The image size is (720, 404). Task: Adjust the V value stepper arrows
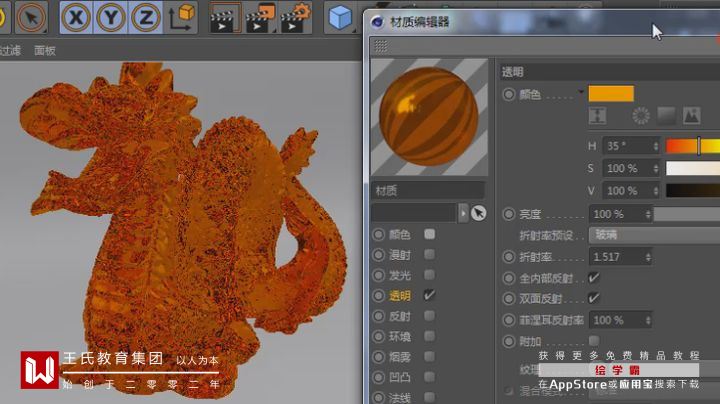click(656, 191)
